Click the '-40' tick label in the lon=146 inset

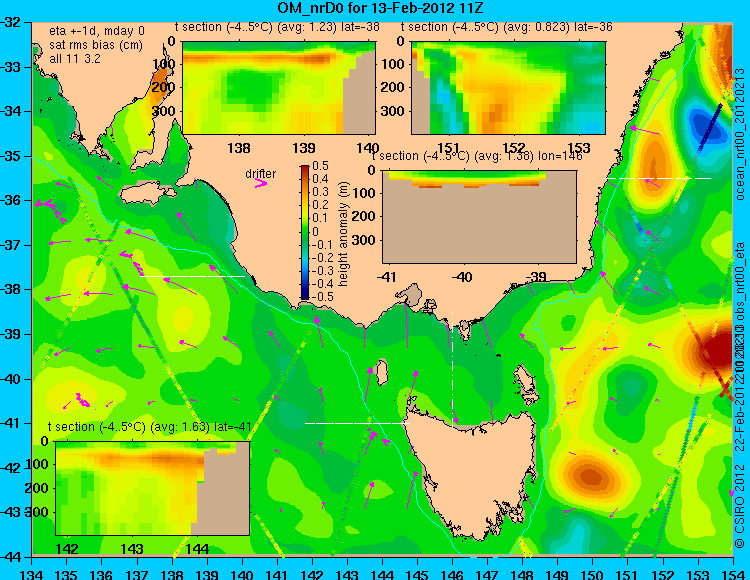tap(461, 276)
